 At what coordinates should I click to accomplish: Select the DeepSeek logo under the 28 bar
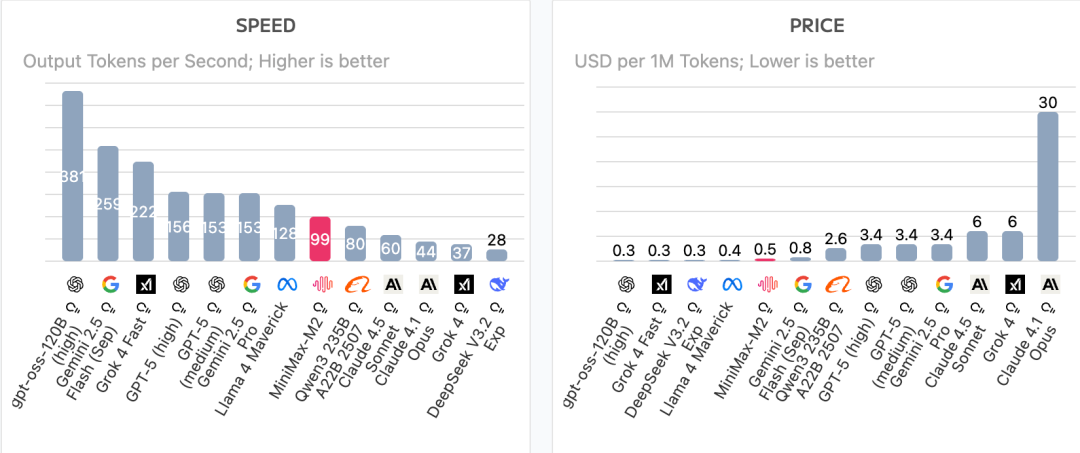click(496, 284)
